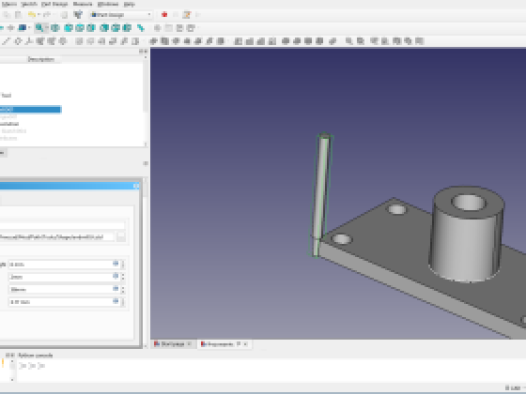This screenshot has width=526, height=394.
Task: Open the draw style dropdown arrow
Action: click(x=30, y=28)
